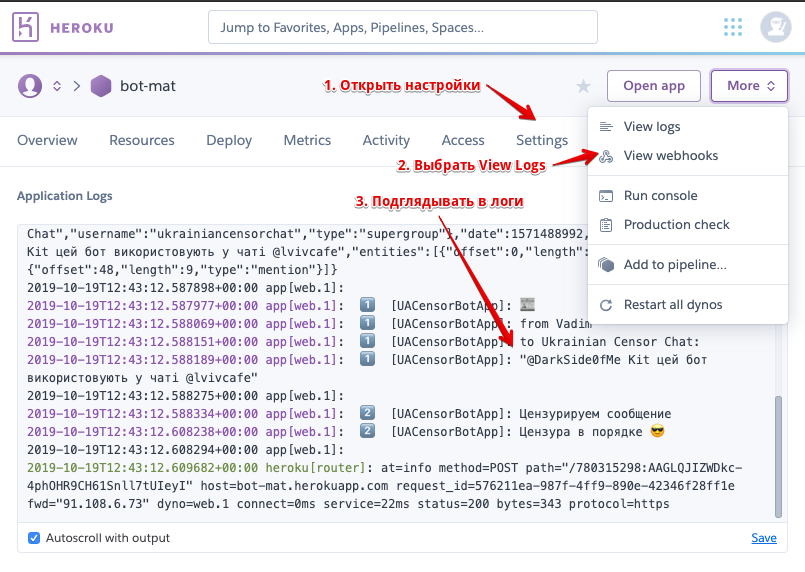Image resolution: width=805 pixels, height=572 pixels.
Task: Click the bot-mat hexagon app icon
Action: point(101,86)
